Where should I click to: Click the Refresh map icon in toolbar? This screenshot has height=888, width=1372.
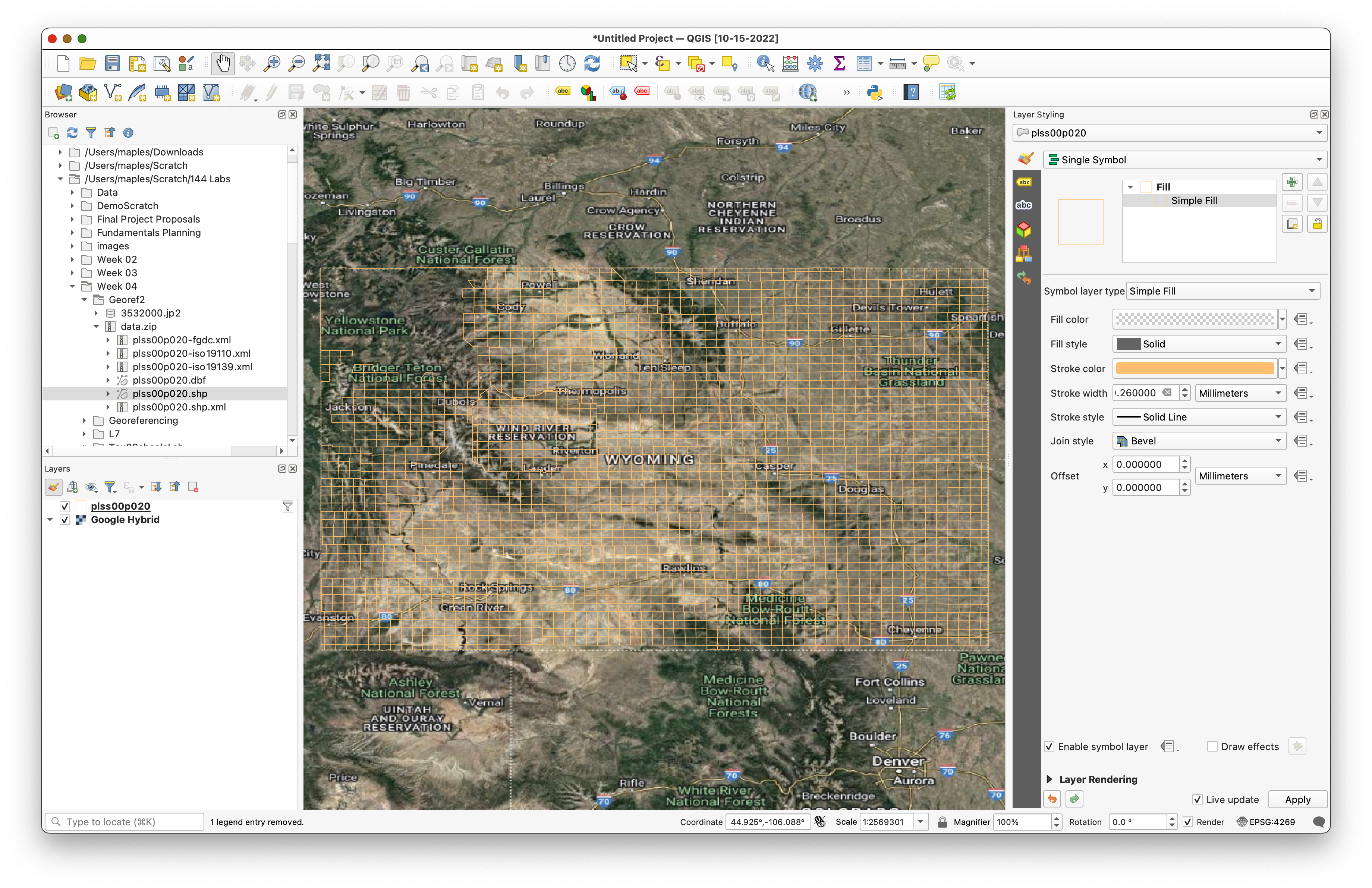(592, 63)
